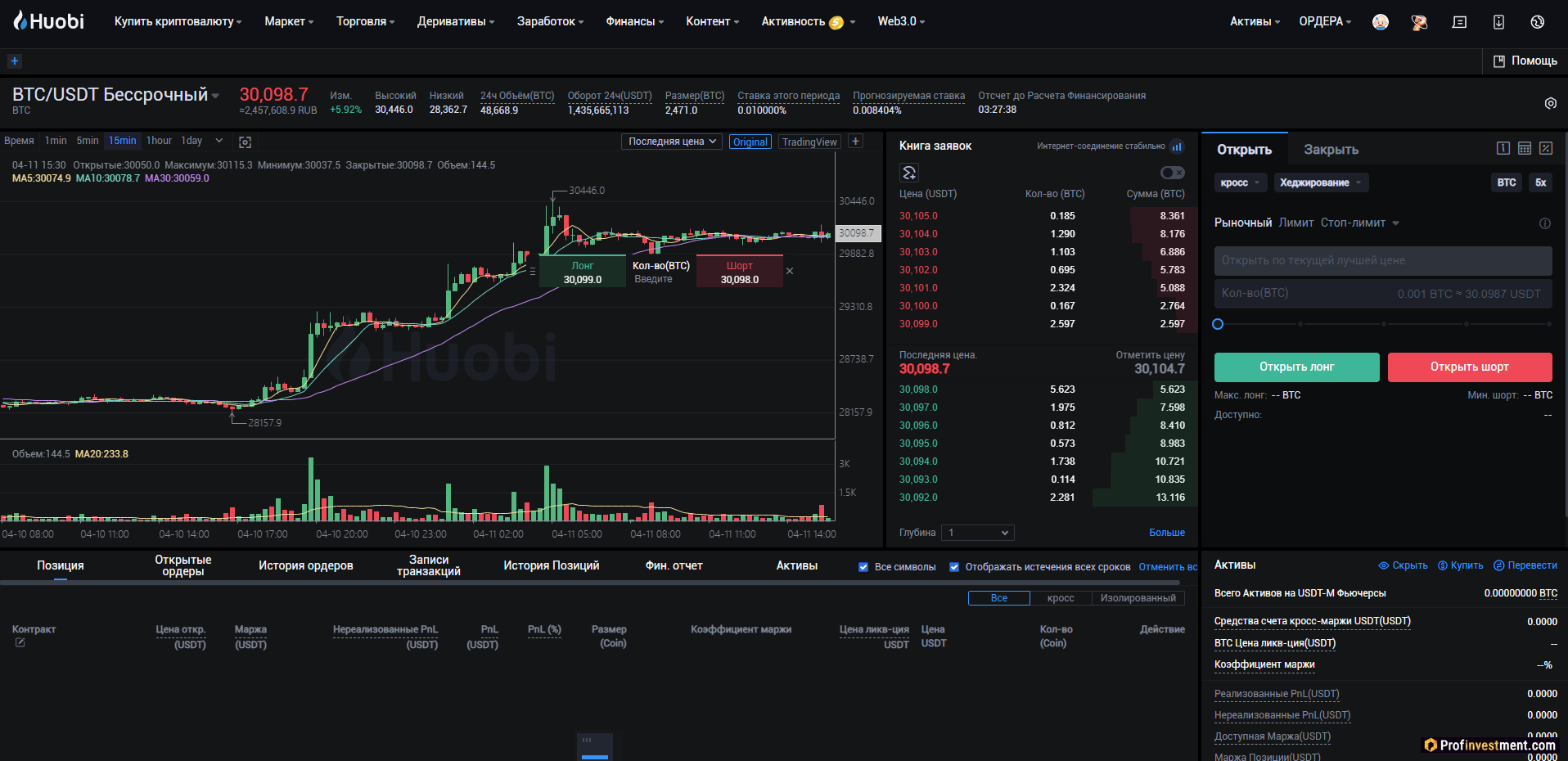Open Хеджирование mode dropdown
The image size is (1568, 761).
coord(1321,182)
